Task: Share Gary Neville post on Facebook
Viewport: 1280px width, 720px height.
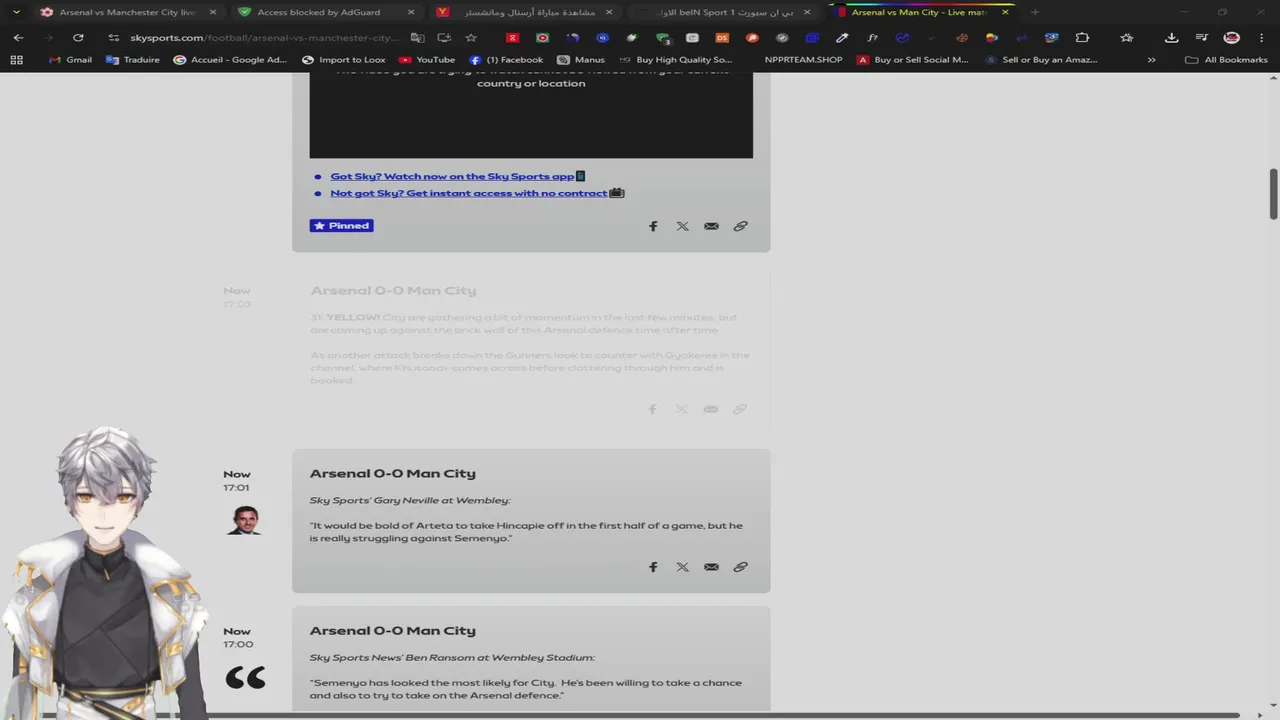Action: [653, 567]
